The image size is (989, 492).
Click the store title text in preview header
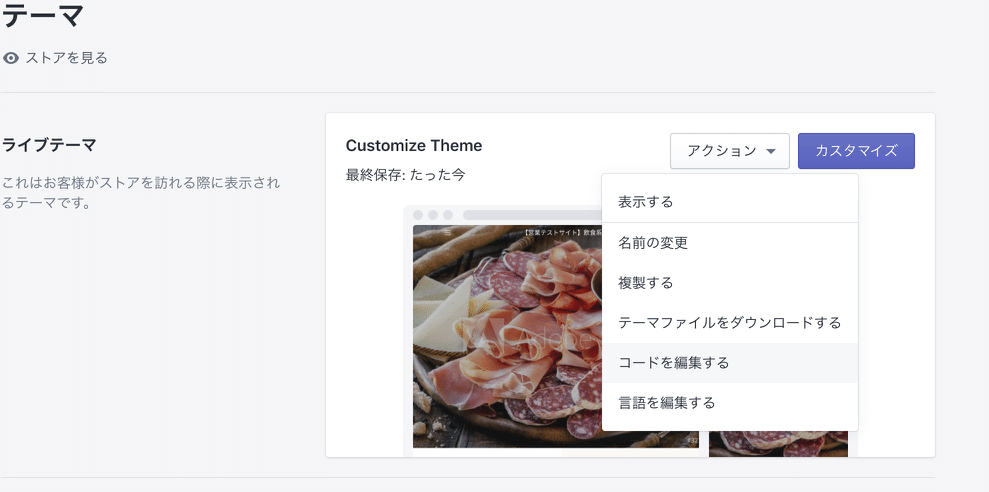[x=560, y=231]
